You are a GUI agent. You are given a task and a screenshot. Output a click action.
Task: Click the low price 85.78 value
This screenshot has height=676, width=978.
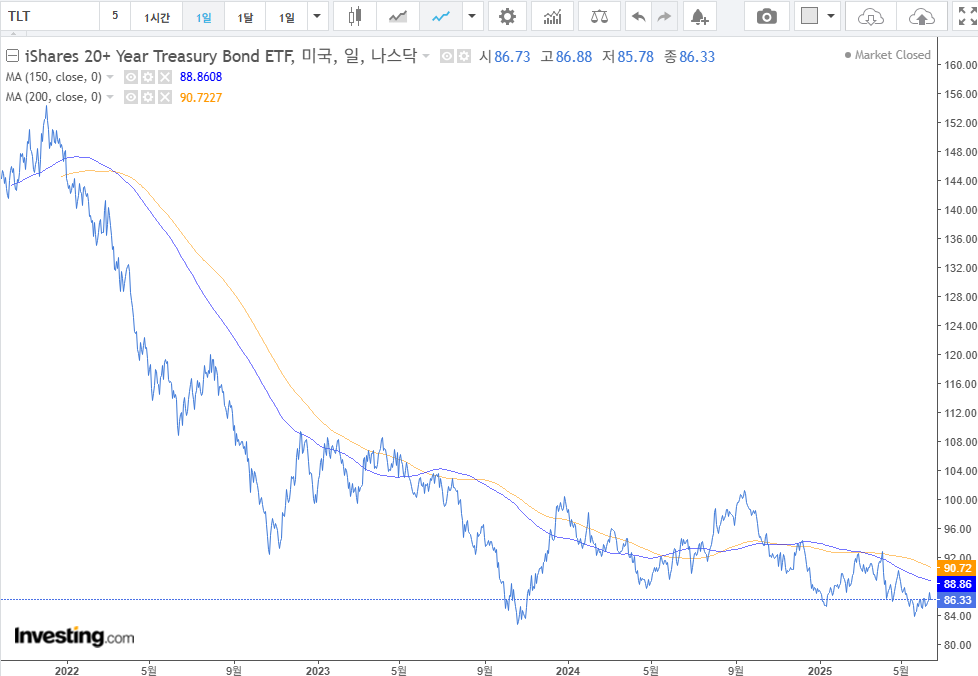pyautogui.click(x=636, y=57)
